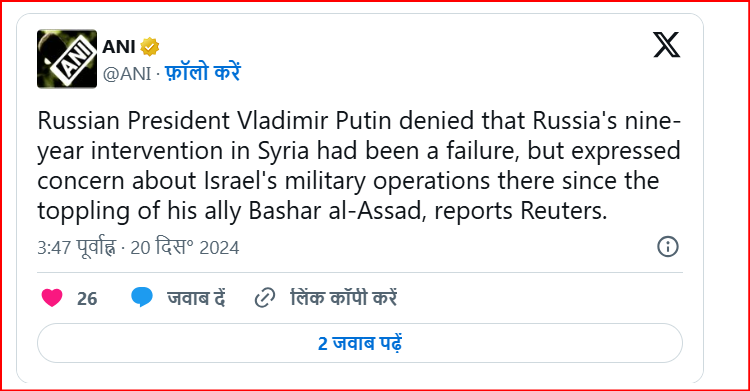750x391 pixels.
Task: Follow ANI via फ़ॉलो करें link
Action: (x=202, y=73)
